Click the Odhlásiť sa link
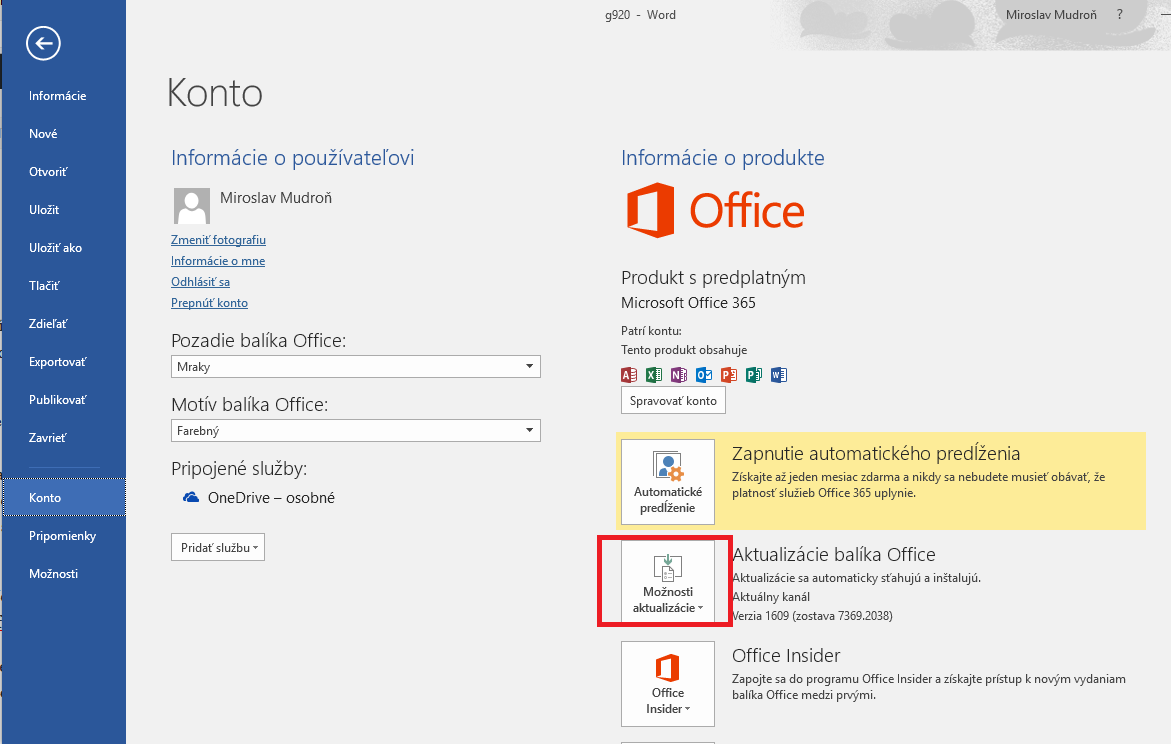1171x744 pixels. coord(200,282)
